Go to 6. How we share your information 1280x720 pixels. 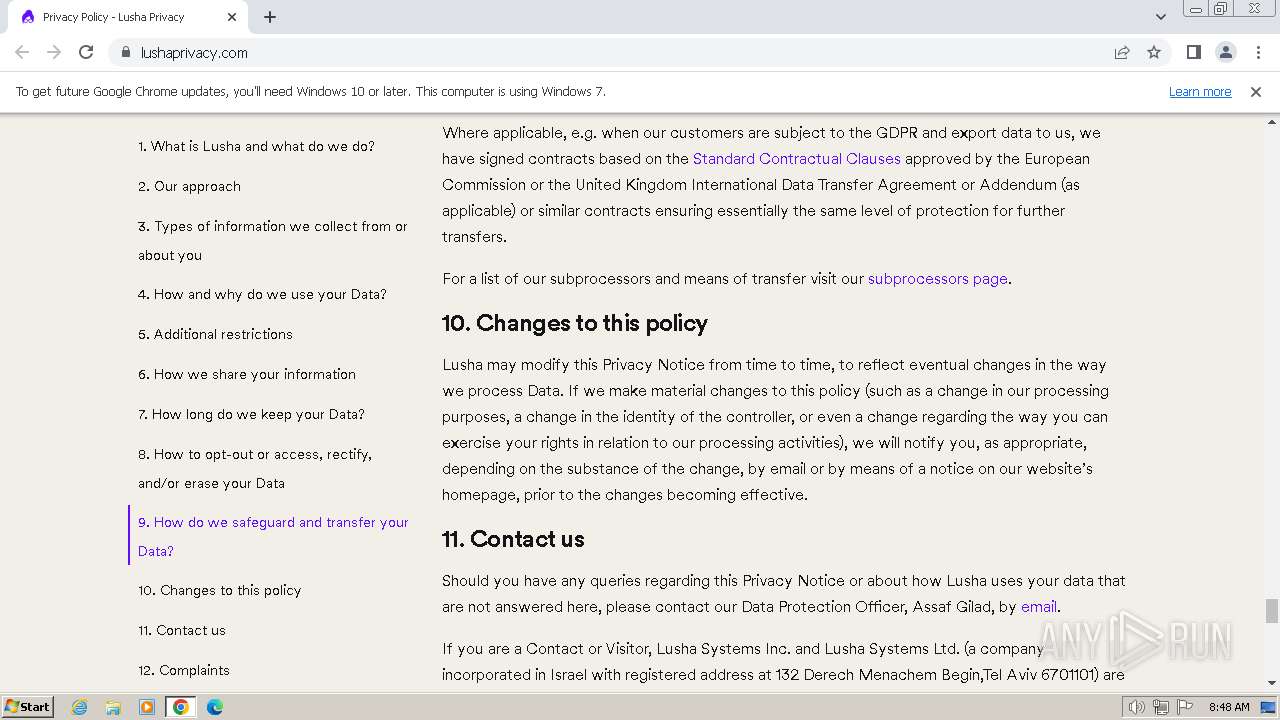tap(247, 374)
